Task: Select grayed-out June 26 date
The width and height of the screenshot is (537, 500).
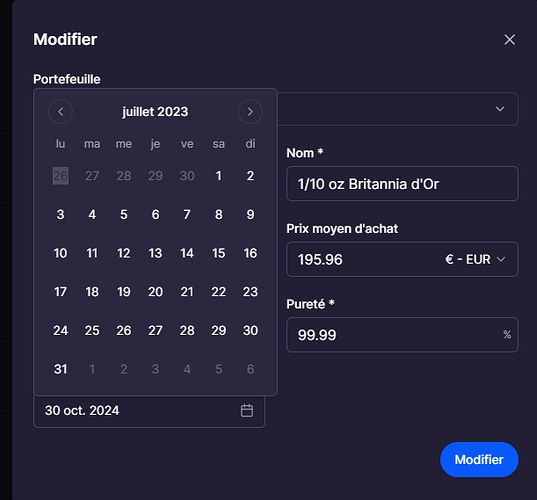Action: pyautogui.click(x=61, y=176)
